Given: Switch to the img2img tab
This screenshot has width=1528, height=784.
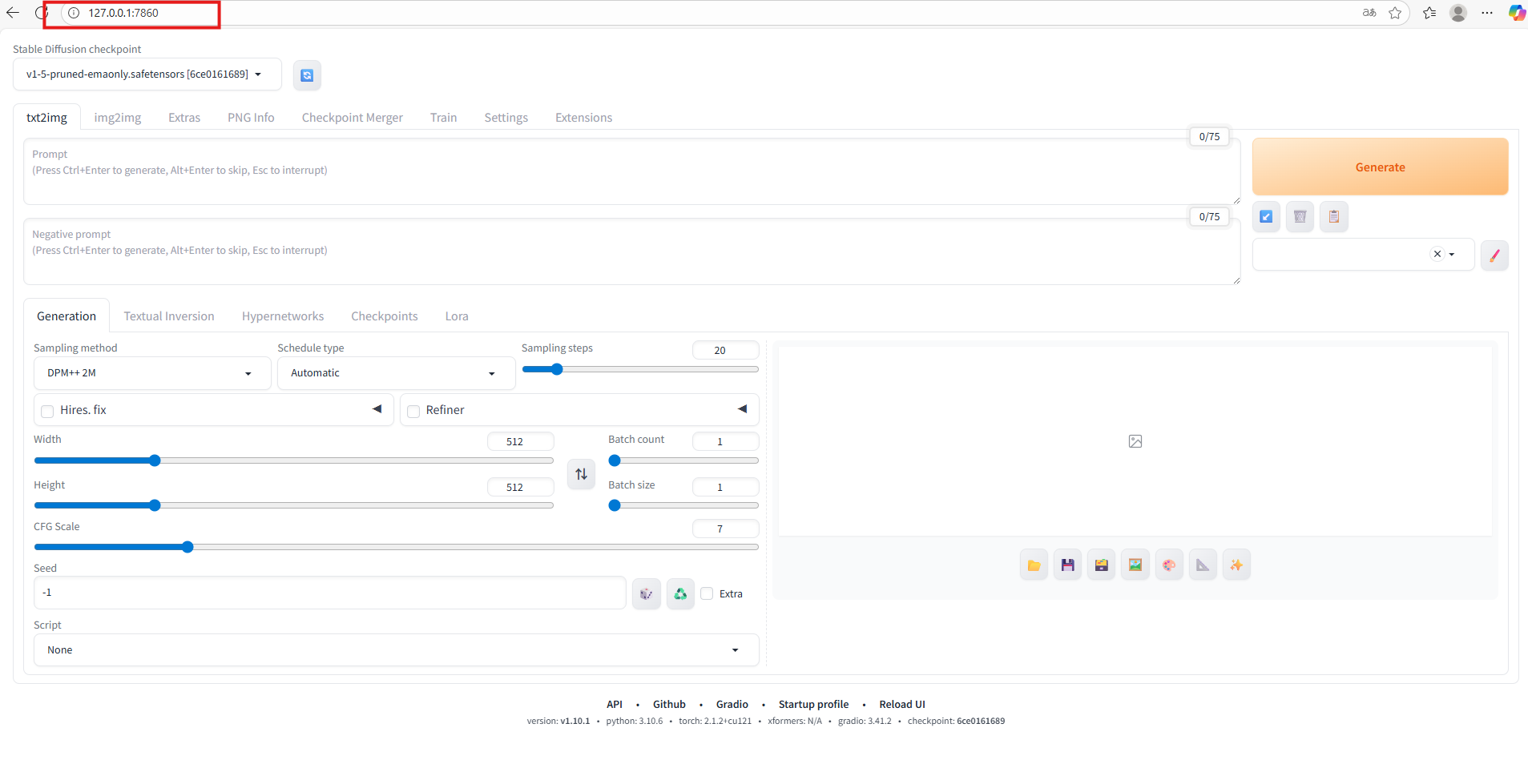Looking at the screenshot, I should (x=118, y=118).
